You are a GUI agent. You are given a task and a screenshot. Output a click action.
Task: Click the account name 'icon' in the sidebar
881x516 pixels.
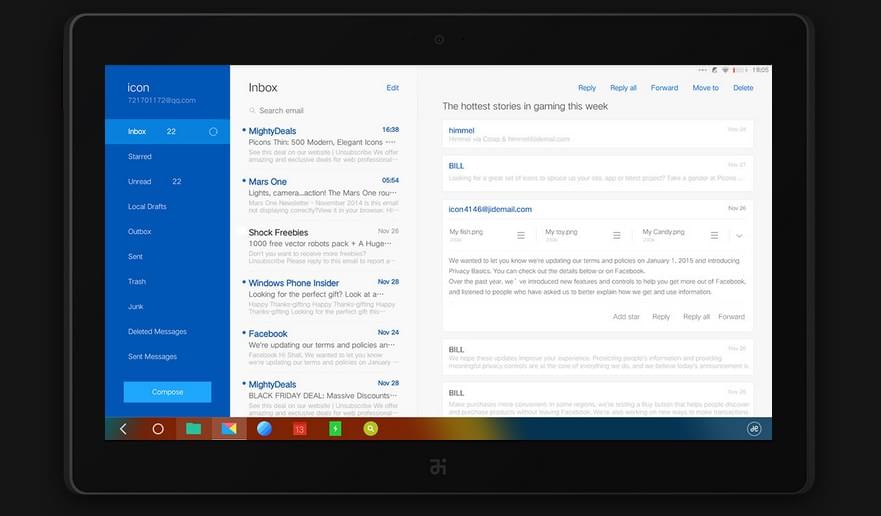click(x=138, y=88)
